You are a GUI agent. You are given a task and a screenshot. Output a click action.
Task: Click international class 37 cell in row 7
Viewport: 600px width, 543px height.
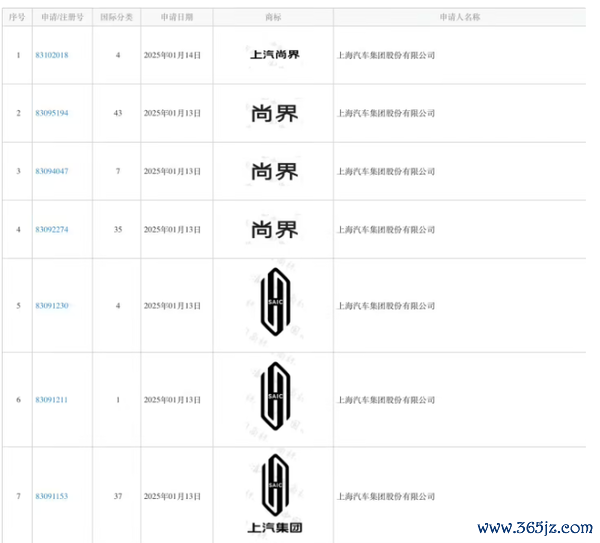(x=117, y=496)
